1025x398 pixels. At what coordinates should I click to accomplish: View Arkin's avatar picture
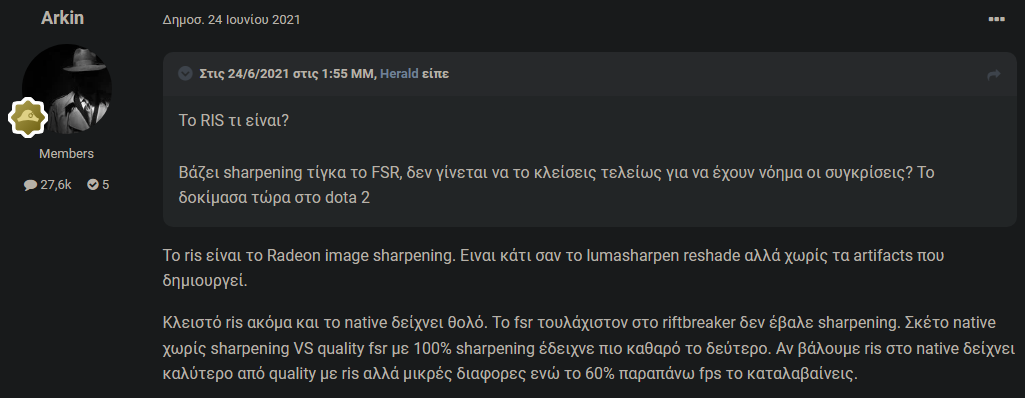tap(67, 88)
